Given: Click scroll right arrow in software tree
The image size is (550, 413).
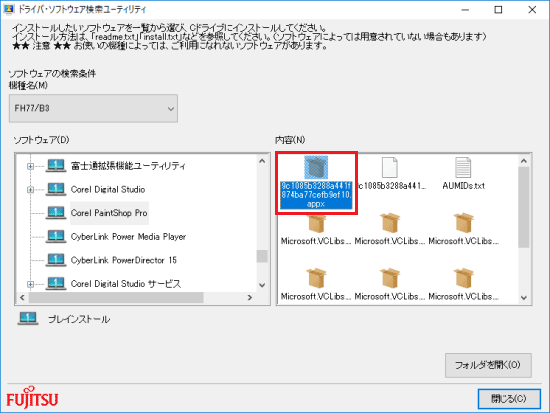Looking at the screenshot, I should [249, 297].
